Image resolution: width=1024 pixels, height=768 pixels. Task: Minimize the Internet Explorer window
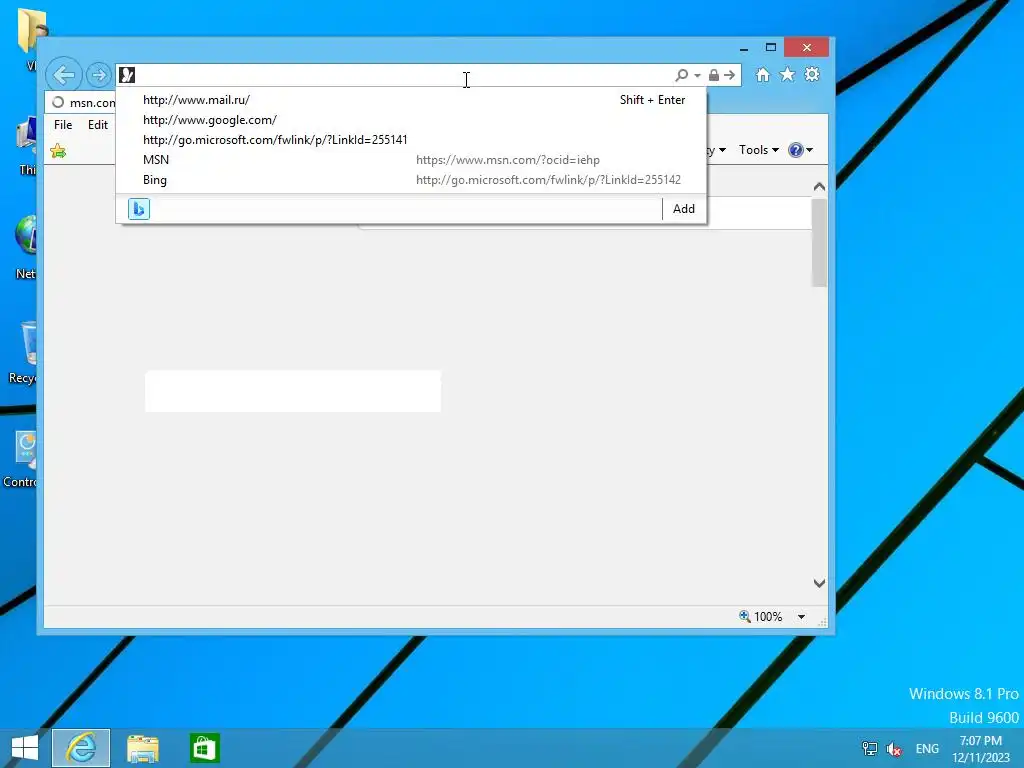[x=744, y=48]
